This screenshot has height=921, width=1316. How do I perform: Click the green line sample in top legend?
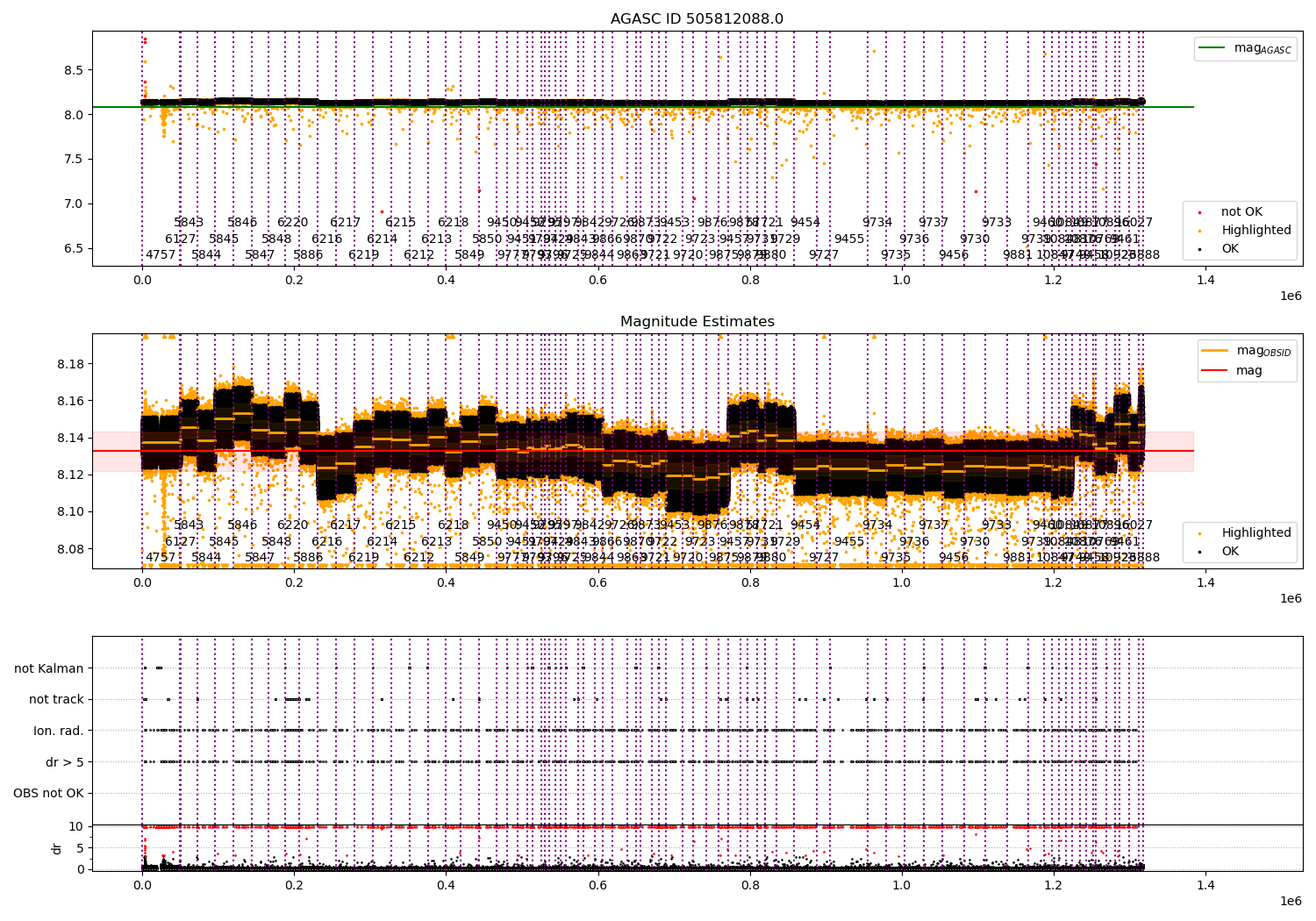click(1213, 48)
